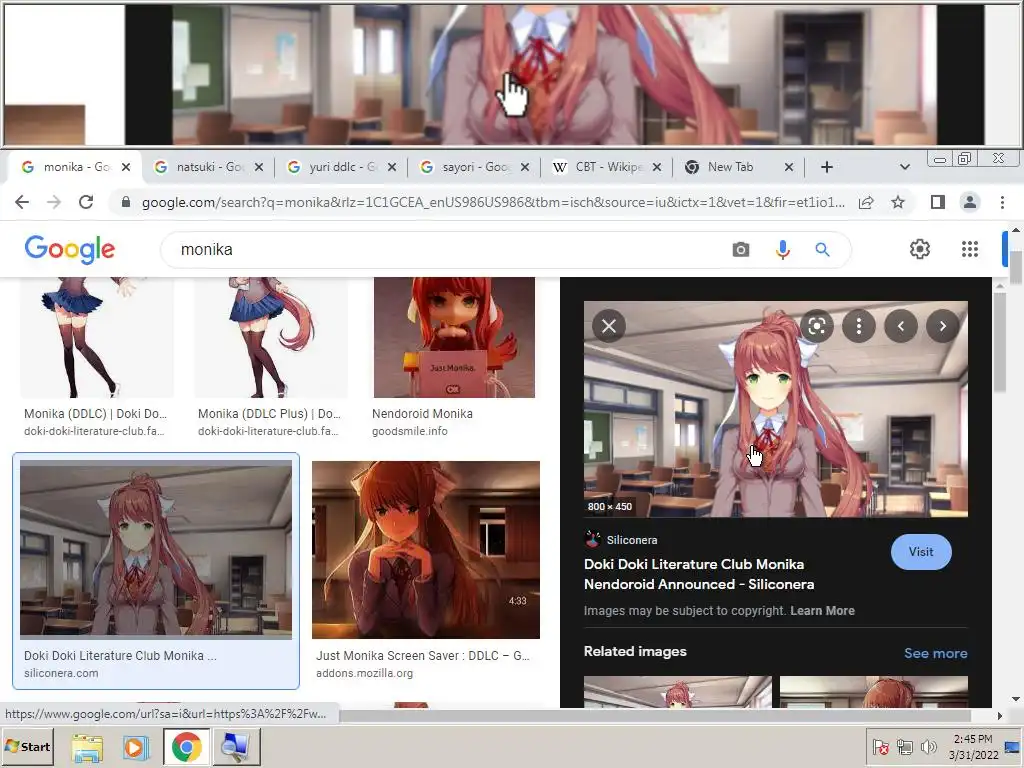Open Google Lens on preview image
Screen dimensions: 1024x768
pyautogui.click(x=817, y=326)
